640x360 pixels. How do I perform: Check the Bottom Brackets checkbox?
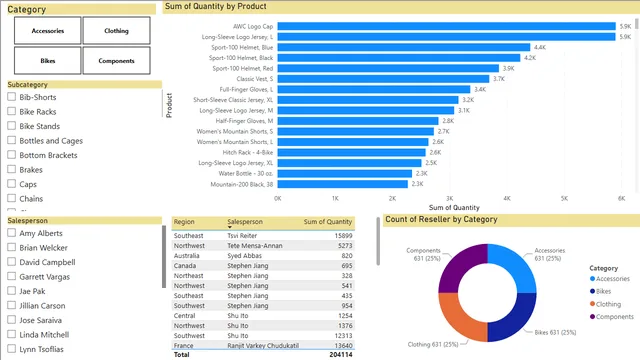[11, 155]
